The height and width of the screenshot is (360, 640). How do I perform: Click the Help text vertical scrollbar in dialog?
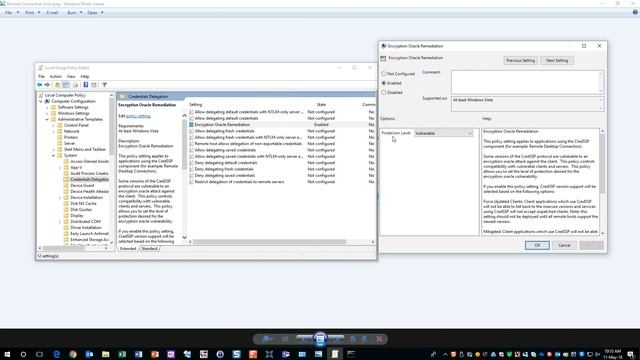pos(602,163)
